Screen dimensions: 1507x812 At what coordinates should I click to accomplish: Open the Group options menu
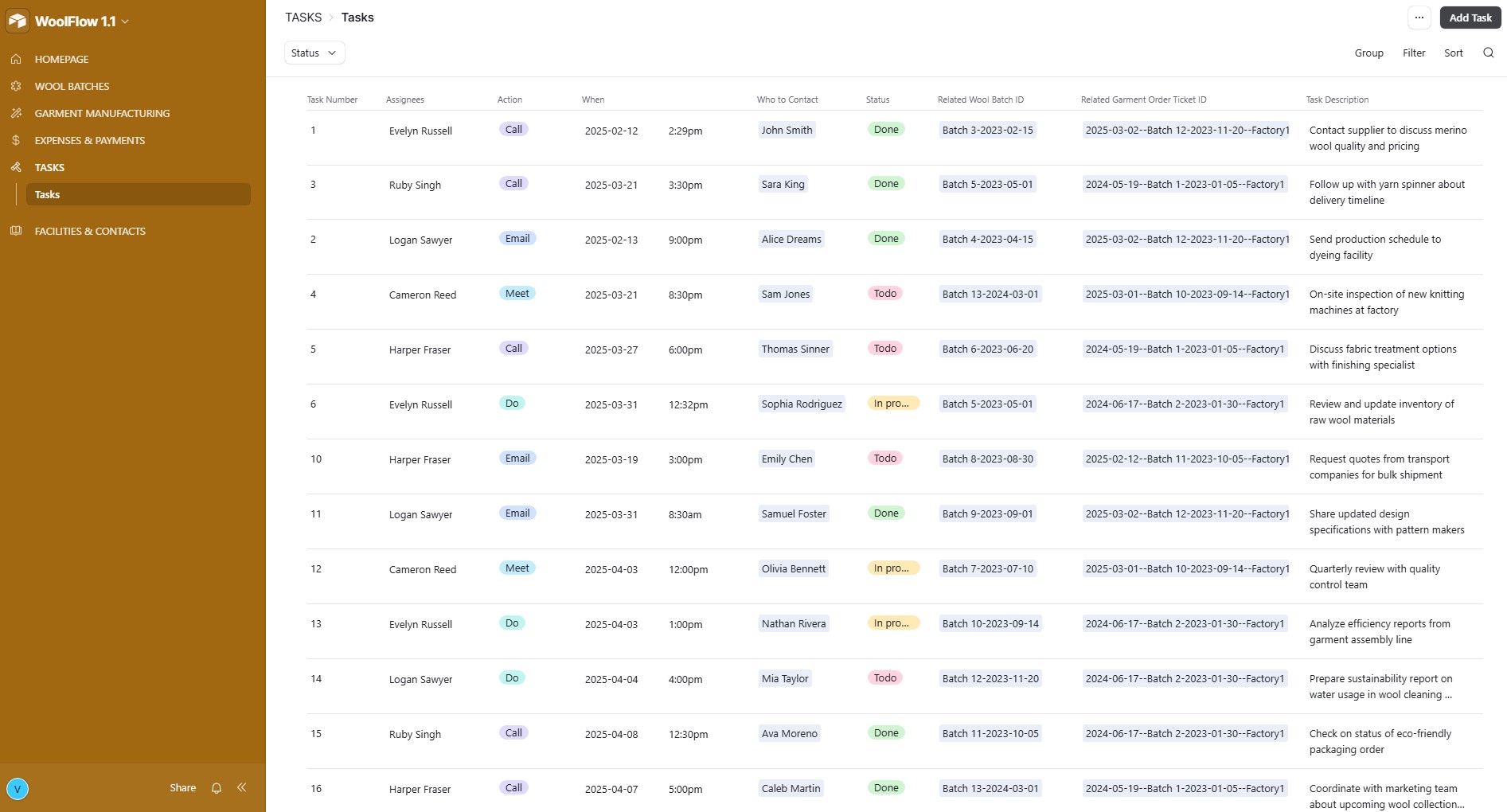click(x=1368, y=53)
